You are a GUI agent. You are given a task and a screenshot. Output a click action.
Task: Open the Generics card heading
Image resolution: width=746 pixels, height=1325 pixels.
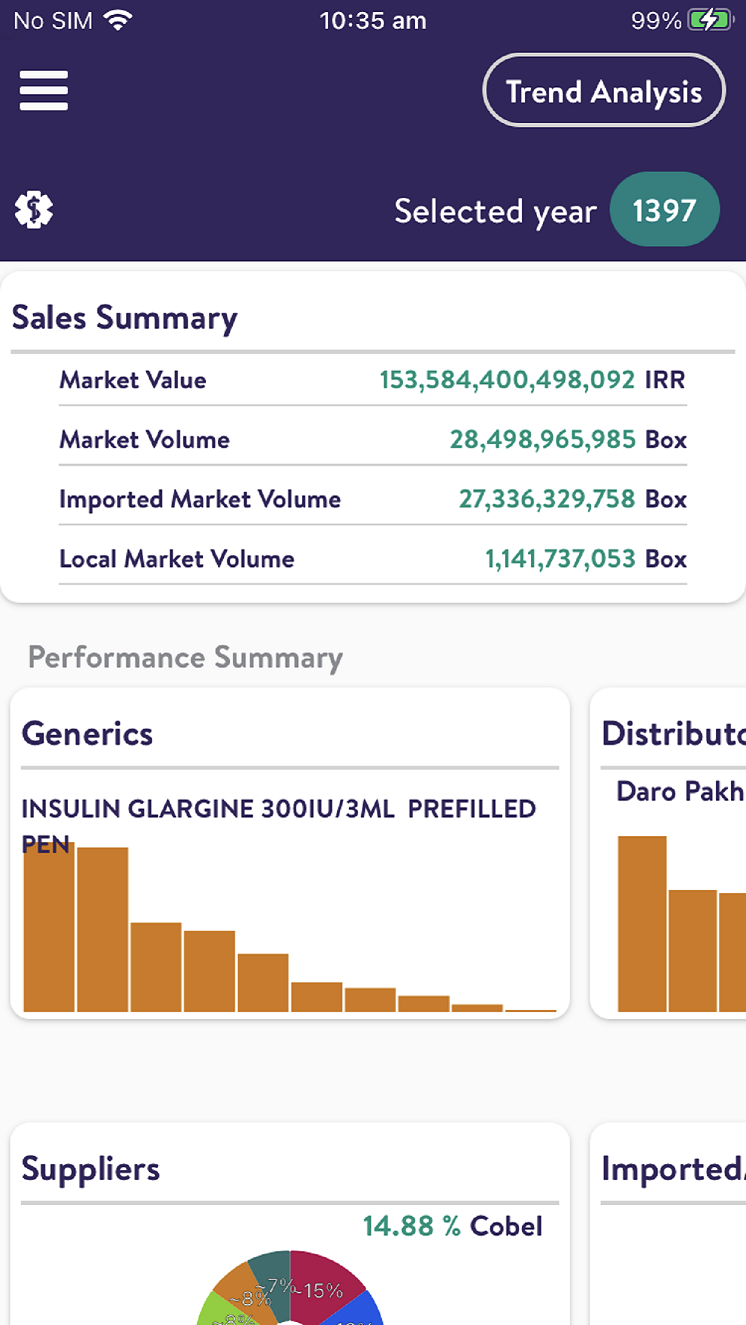[x=87, y=734]
